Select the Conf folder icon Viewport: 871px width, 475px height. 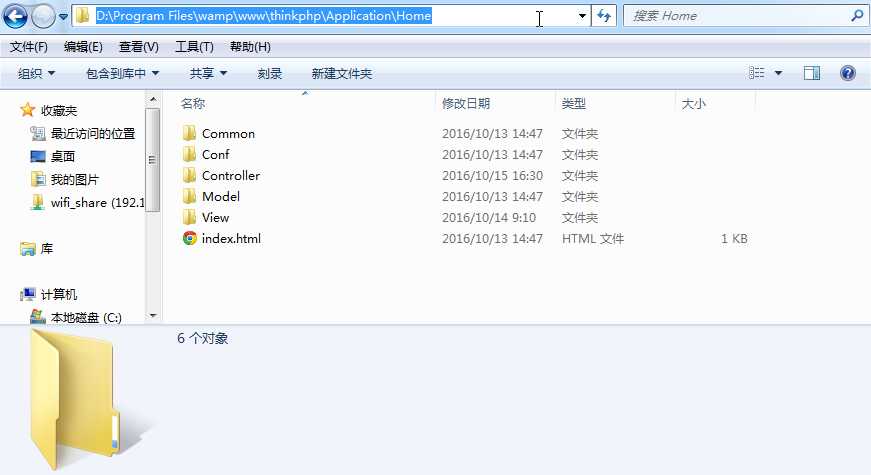click(x=189, y=154)
